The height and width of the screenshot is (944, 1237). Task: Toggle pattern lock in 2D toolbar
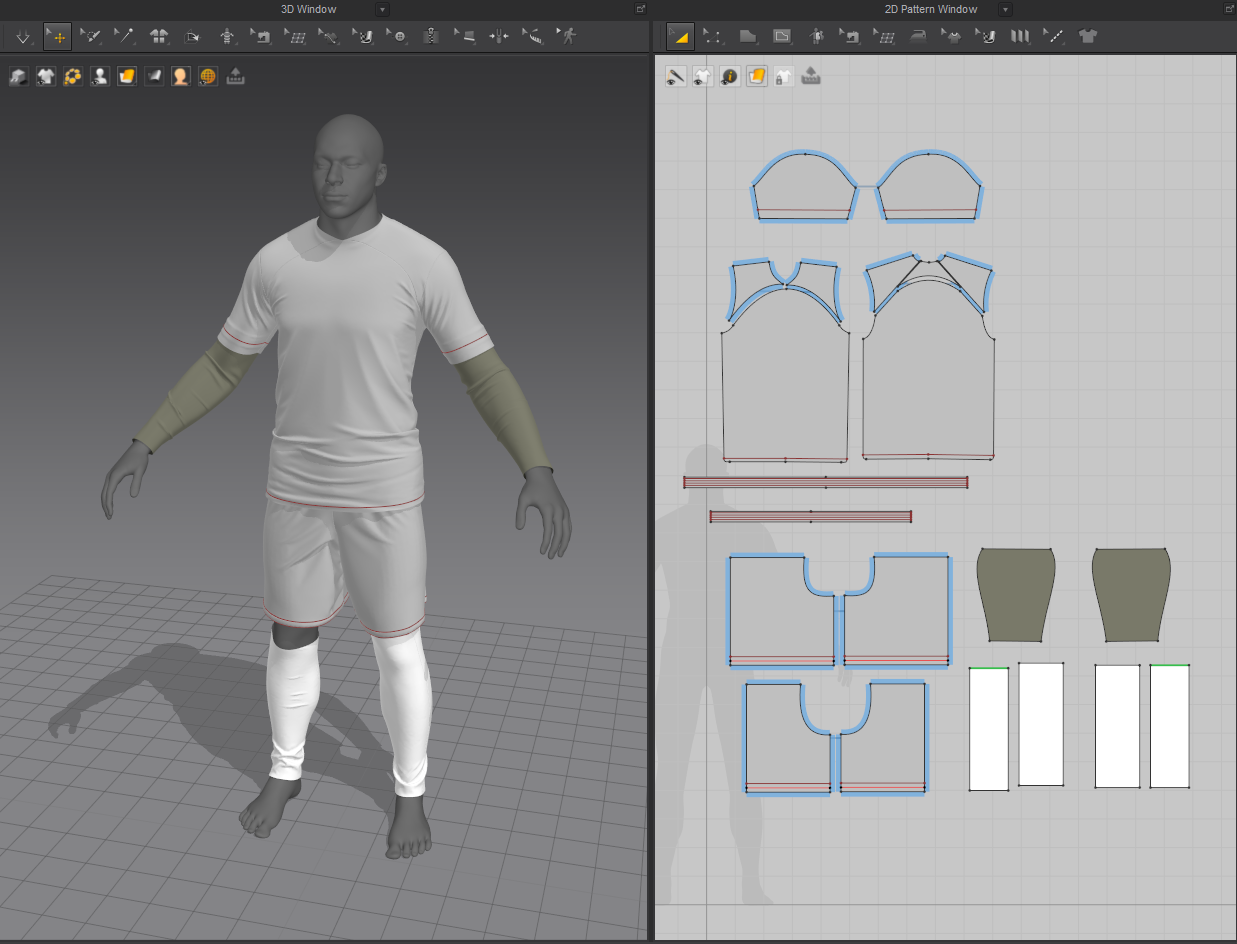[785, 76]
